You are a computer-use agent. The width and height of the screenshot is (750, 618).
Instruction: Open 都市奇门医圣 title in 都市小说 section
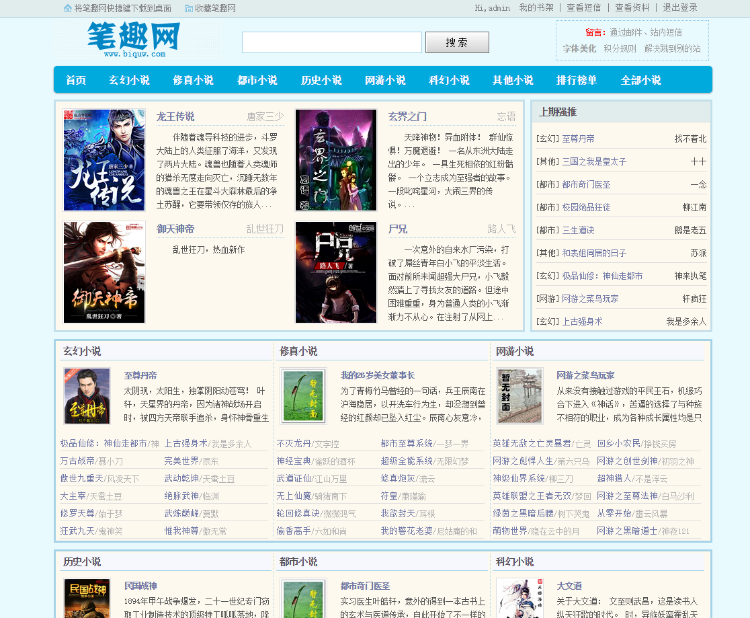(x=365, y=586)
